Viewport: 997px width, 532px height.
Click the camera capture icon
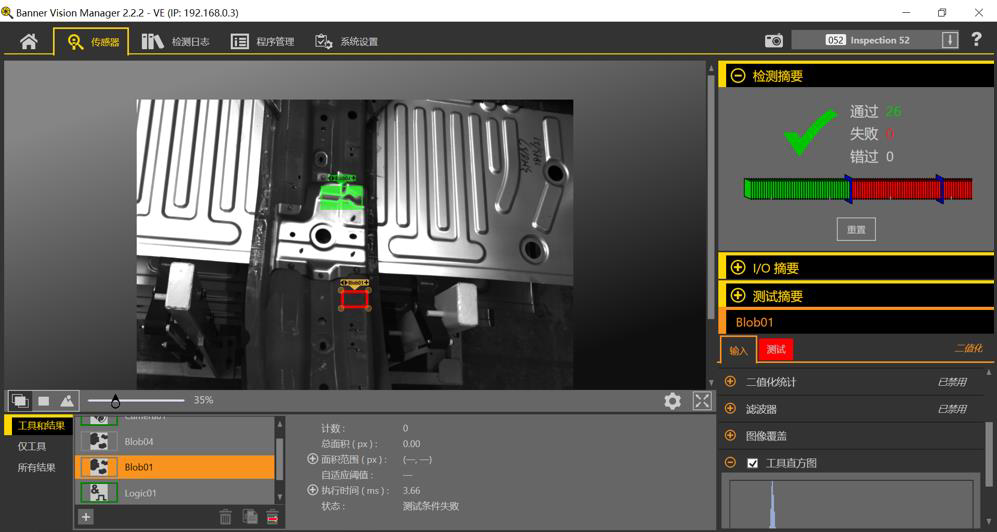[x=773, y=41]
